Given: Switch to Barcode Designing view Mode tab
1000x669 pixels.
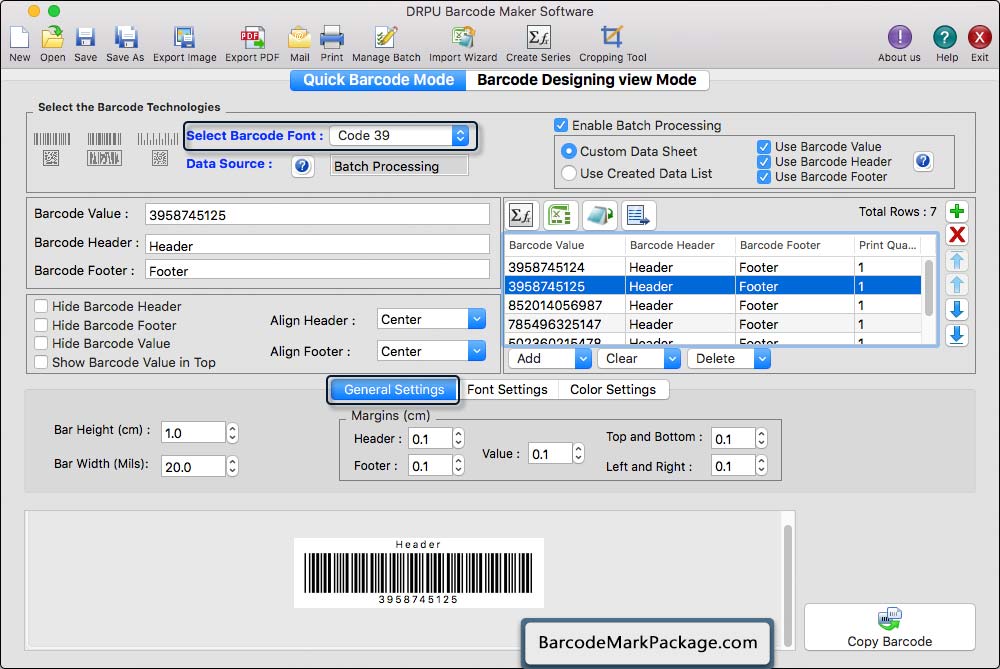Looking at the screenshot, I should (587, 80).
